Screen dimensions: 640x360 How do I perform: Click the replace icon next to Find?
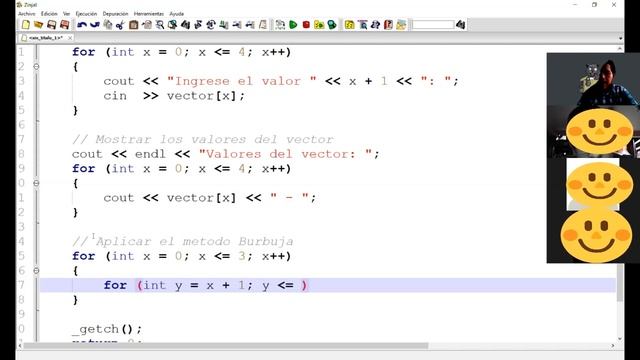[173, 25]
